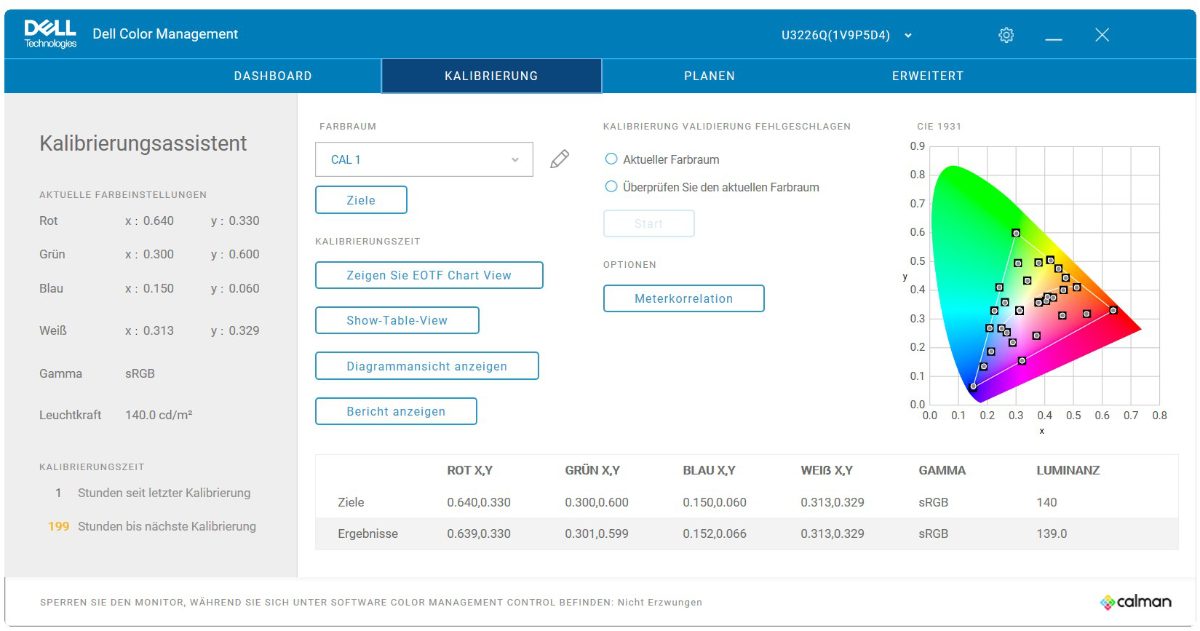Click the WEIß X,Y column header
The height and width of the screenshot is (631, 1200).
[827, 470]
